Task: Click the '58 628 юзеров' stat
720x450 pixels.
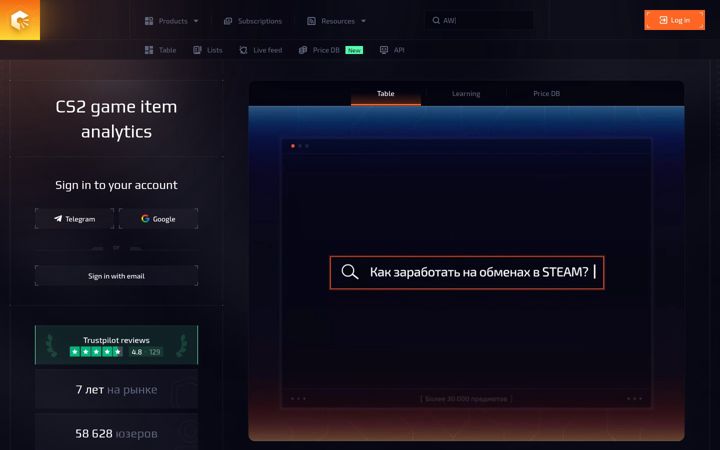Action: [x=117, y=432]
